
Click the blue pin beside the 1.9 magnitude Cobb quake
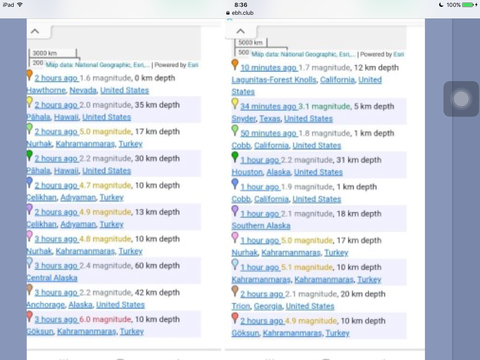(x=235, y=184)
